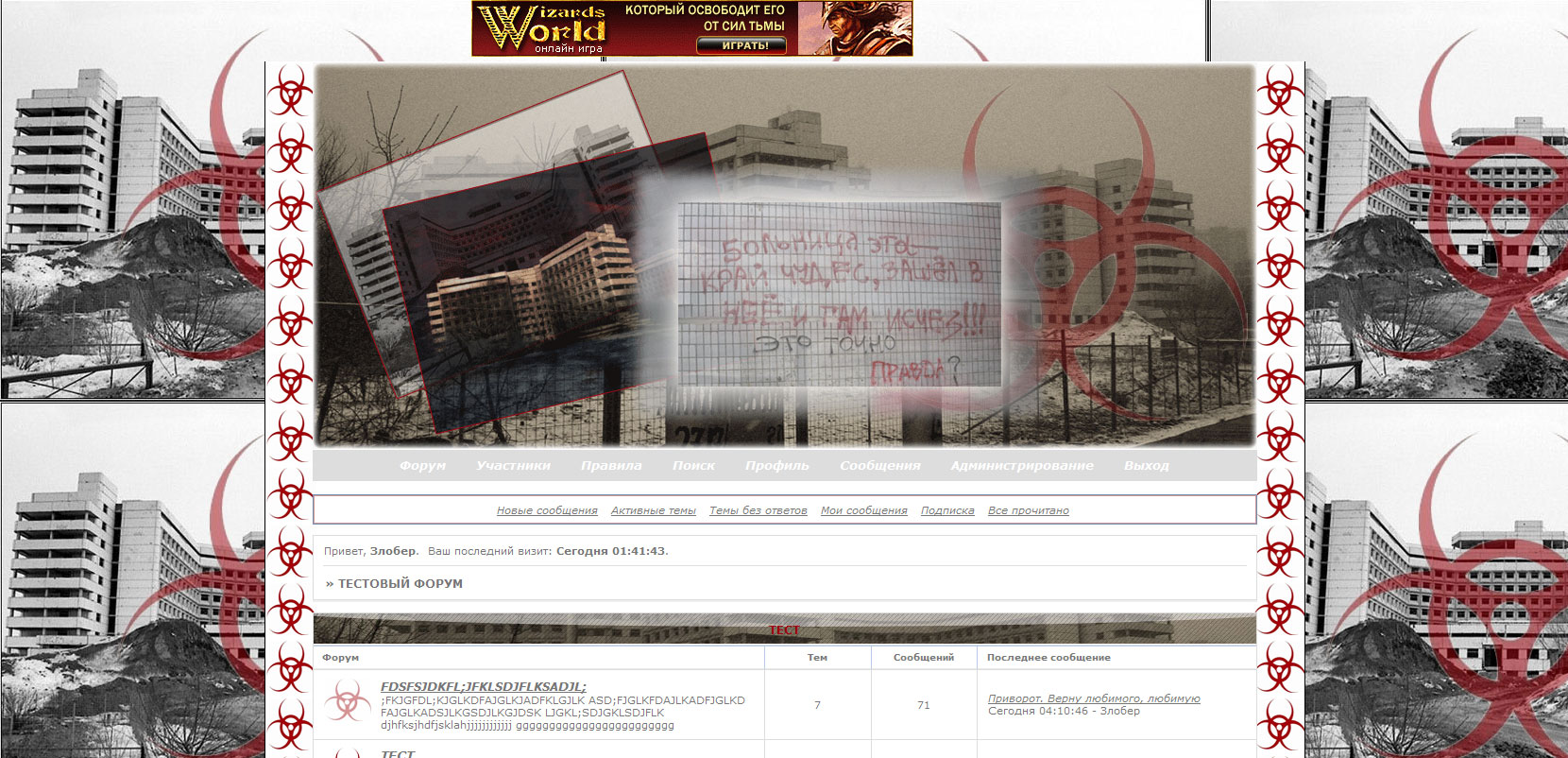Open Темы без ответов link

[758, 510]
